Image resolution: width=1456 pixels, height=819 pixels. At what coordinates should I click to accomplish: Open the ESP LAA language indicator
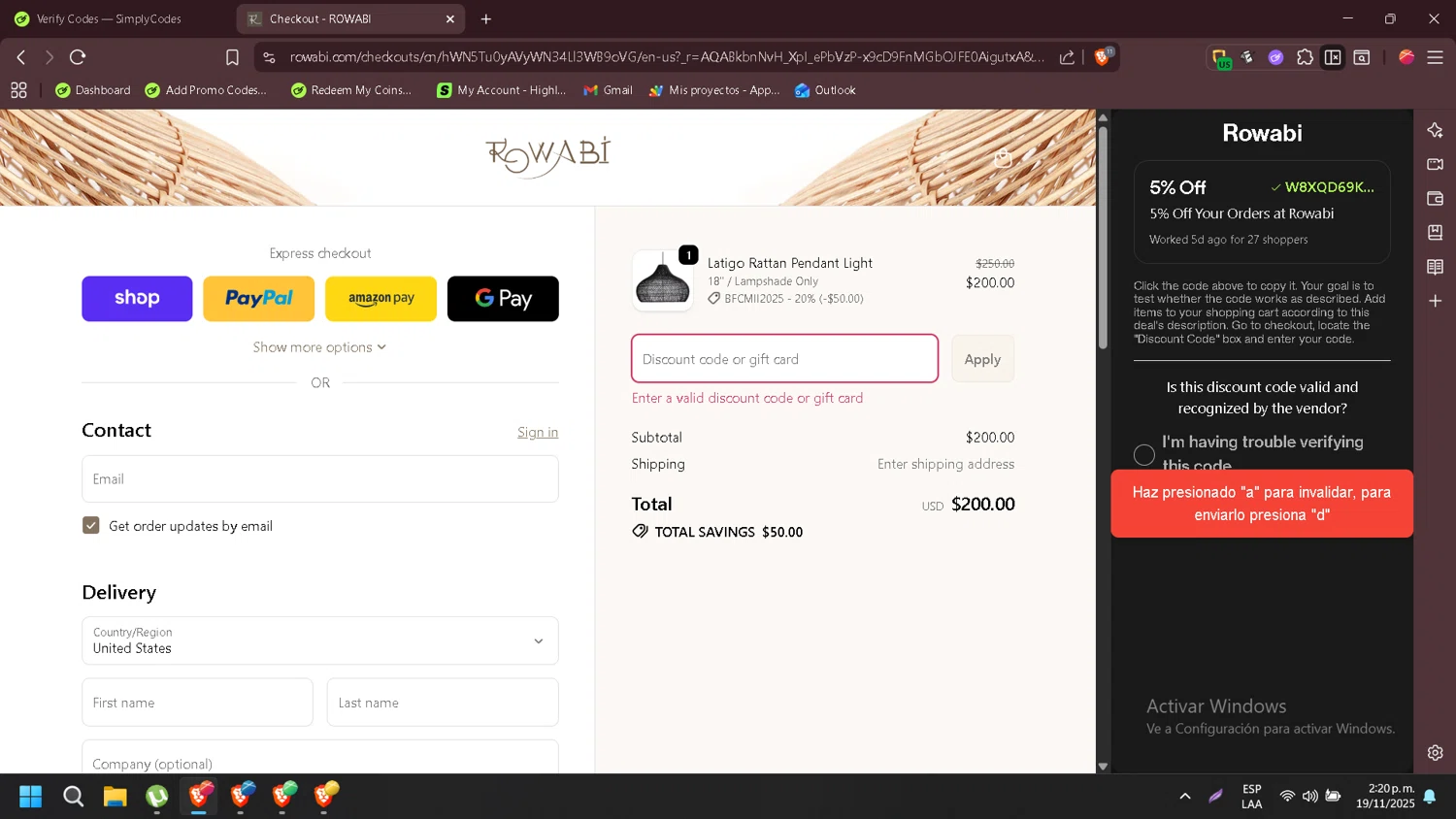tap(1252, 797)
